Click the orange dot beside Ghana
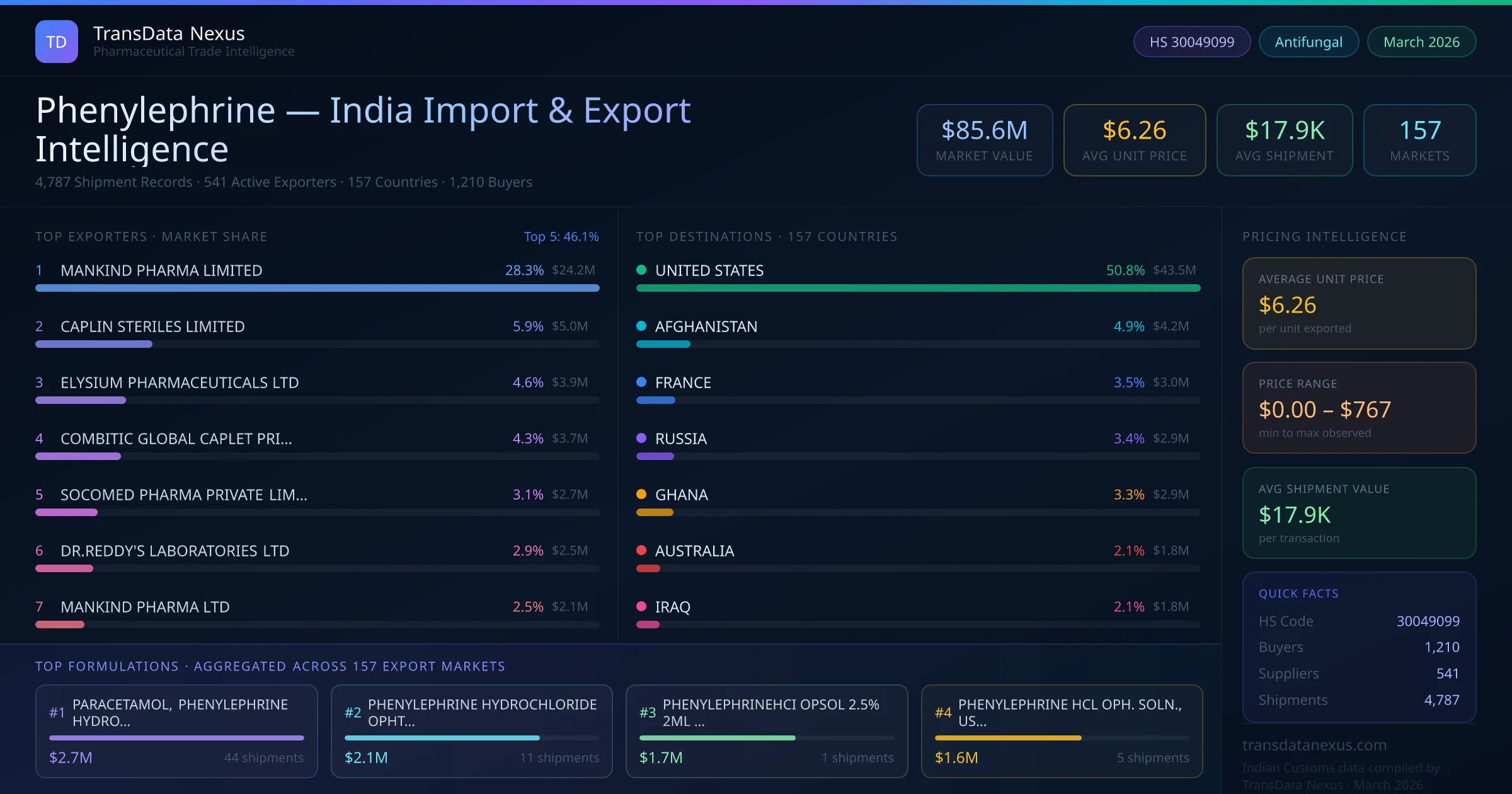Image resolution: width=1512 pixels, height=794 pixels. coord(641,494)
